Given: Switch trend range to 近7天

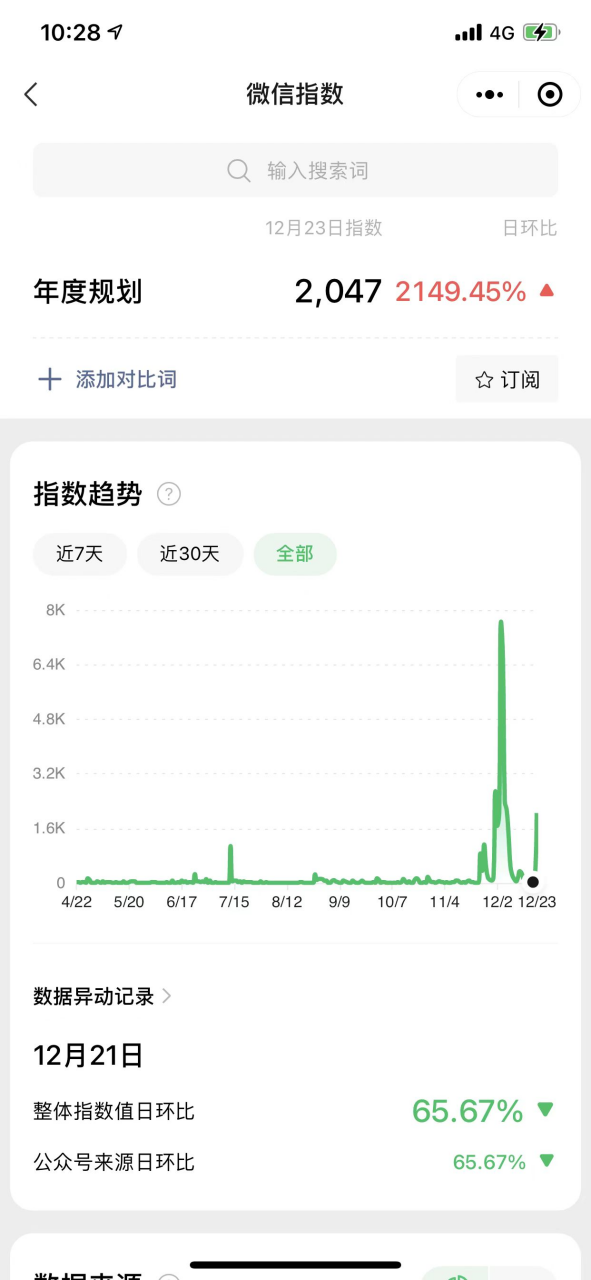Looking at the screenshot, I should [80, 554].
